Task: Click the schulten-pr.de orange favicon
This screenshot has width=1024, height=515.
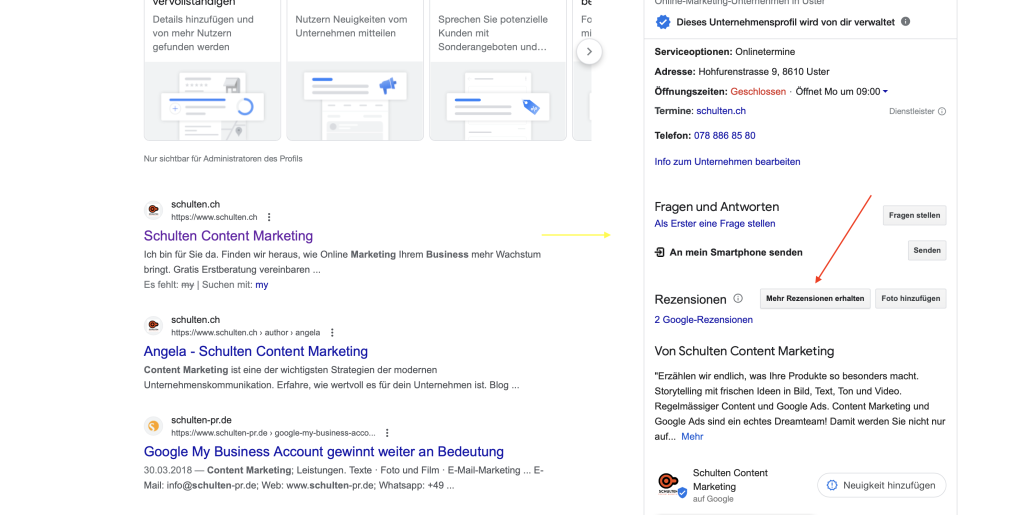Action: tap(153, 426)
